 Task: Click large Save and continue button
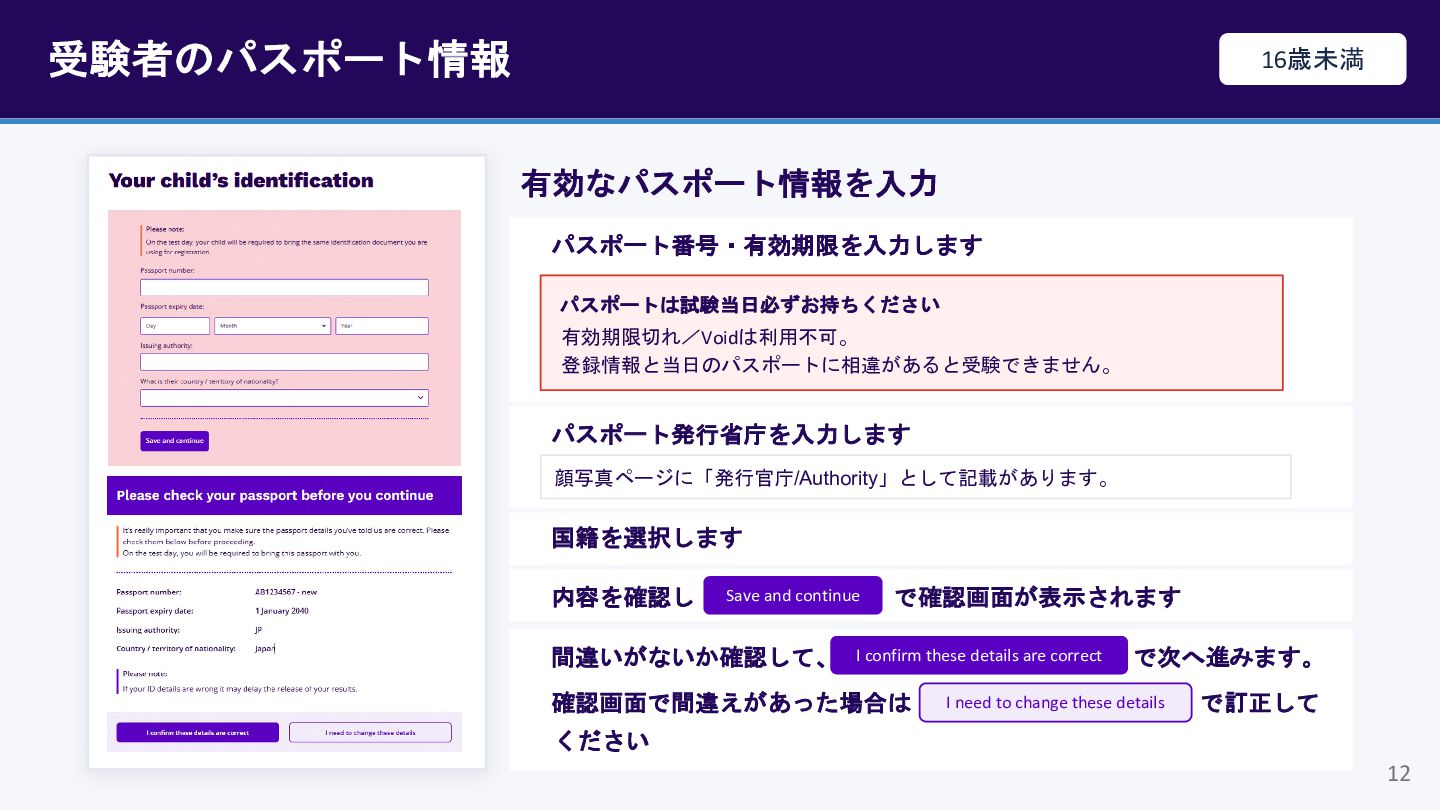[793, 595]
